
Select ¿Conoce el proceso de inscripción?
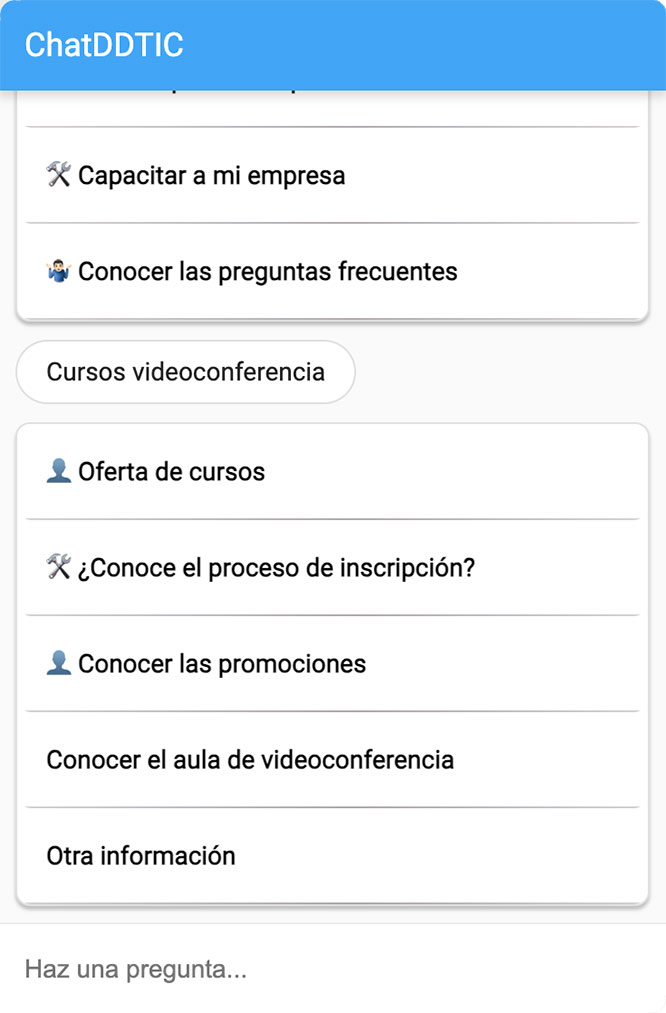tap(276, 568)
